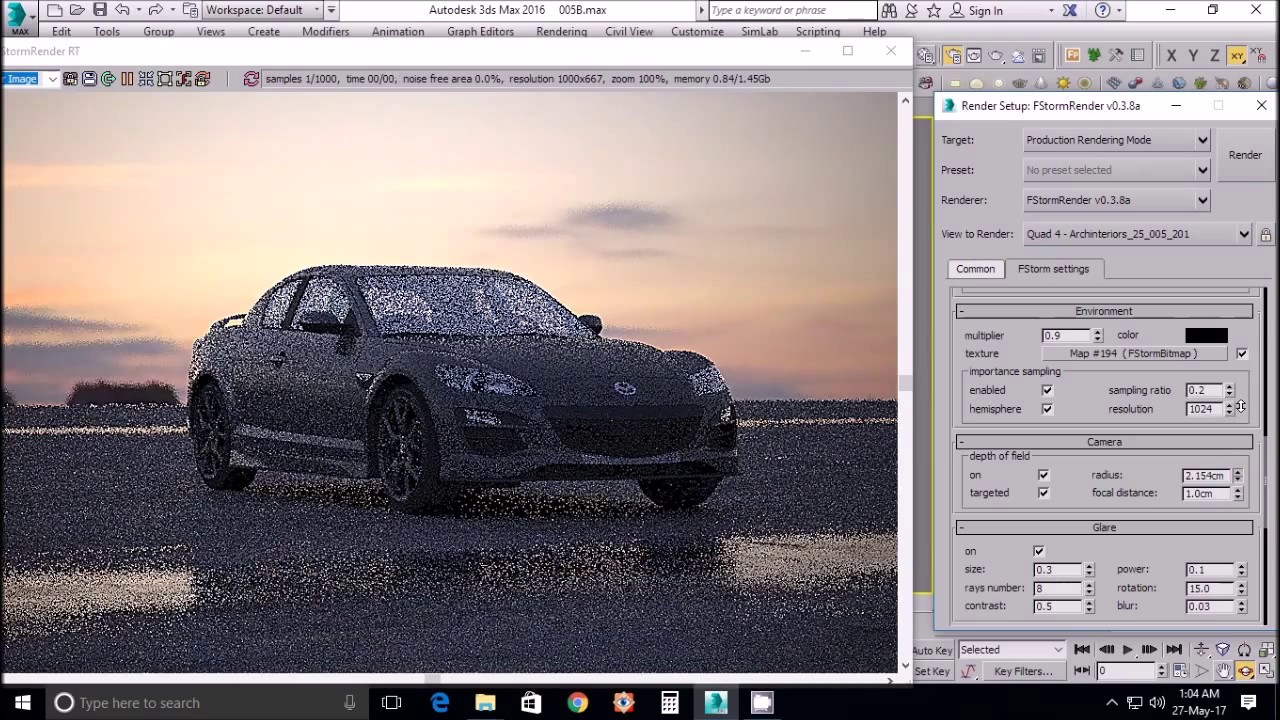Viewport: 1280px width, 720px height.
Task: Select the Pan View hand tool
Action: tap(1223, 671)
